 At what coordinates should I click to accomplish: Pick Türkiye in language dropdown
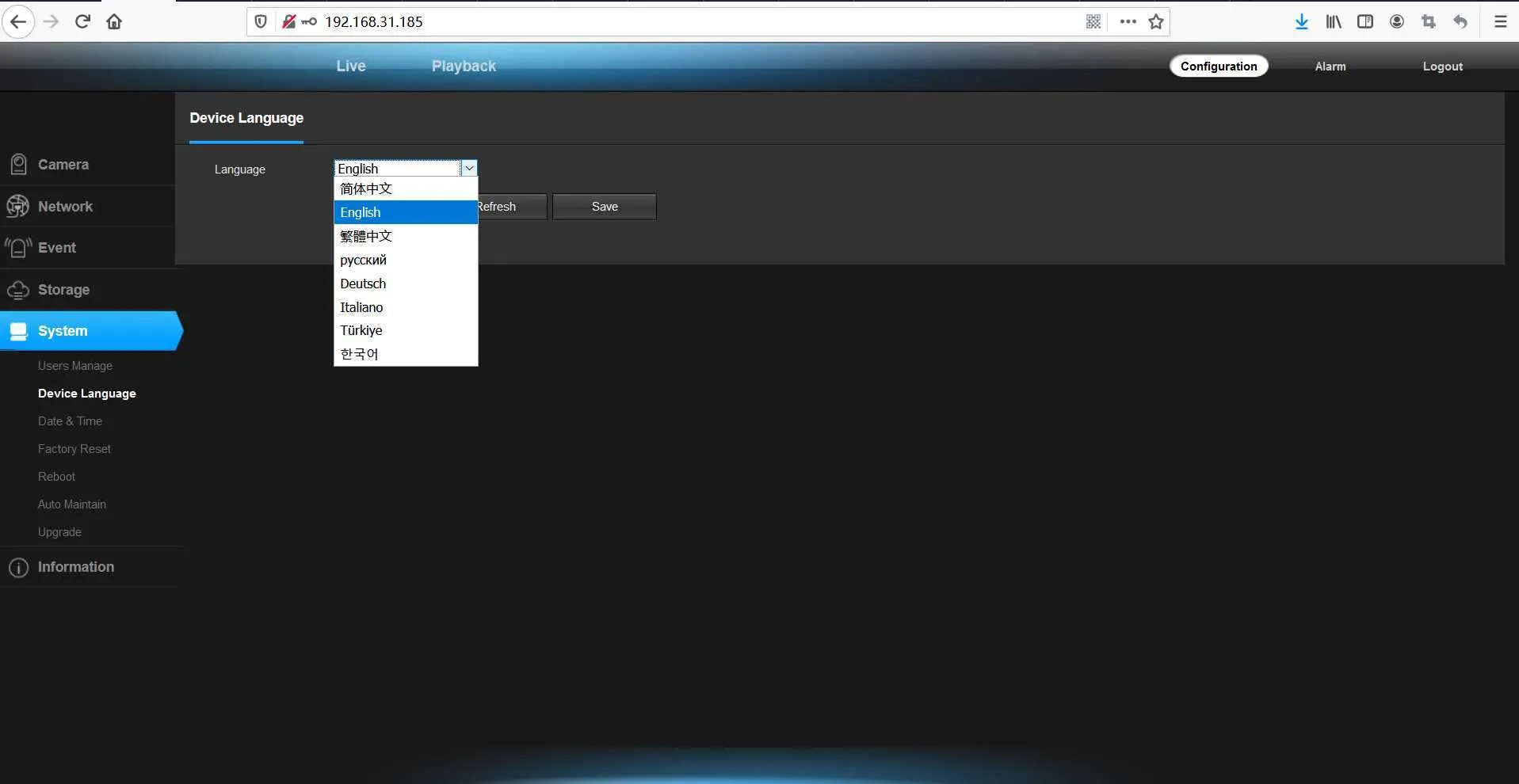click(406, 330)
